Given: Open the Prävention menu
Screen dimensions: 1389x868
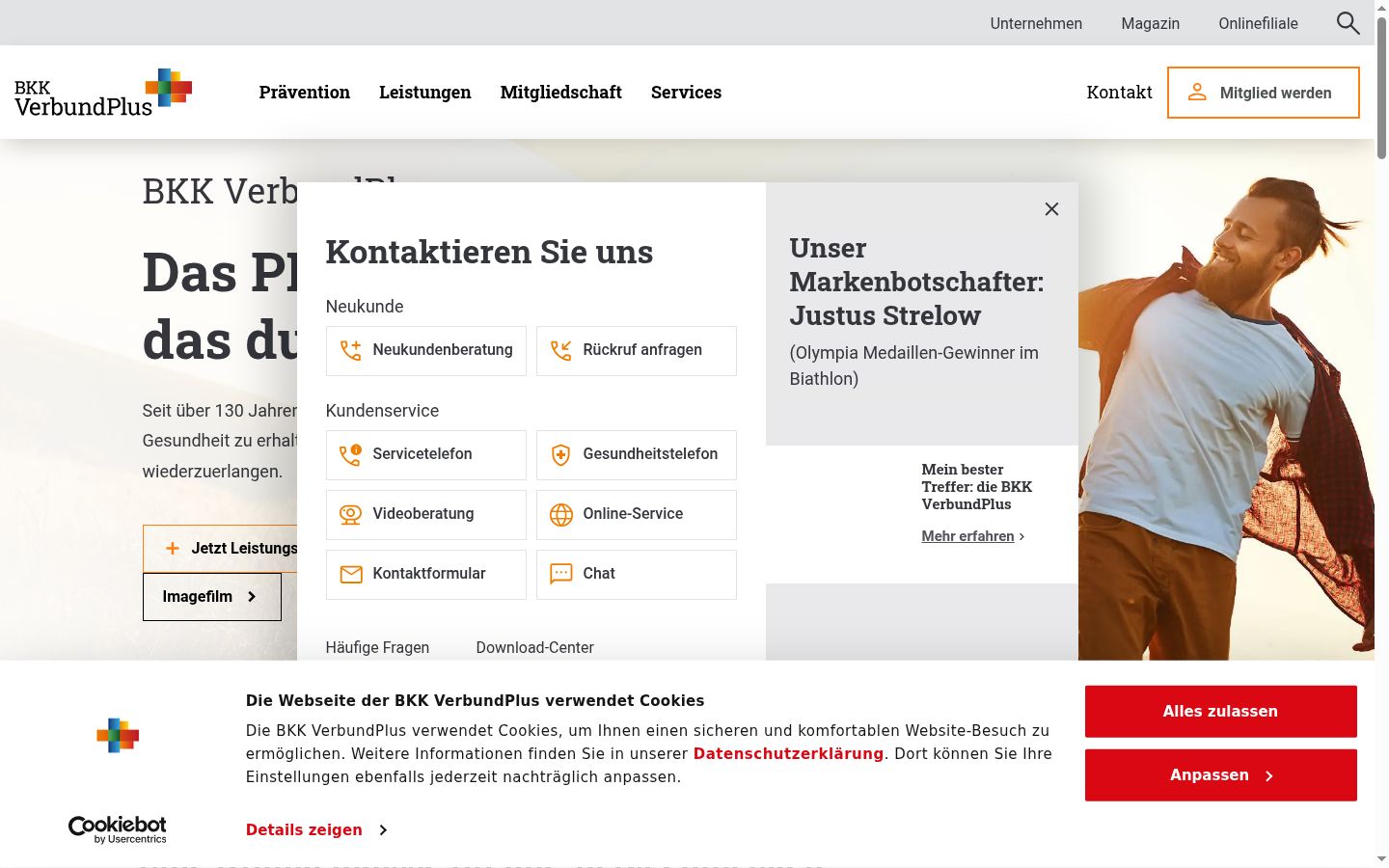Looking at the screenshot, I should coord(305,93).
